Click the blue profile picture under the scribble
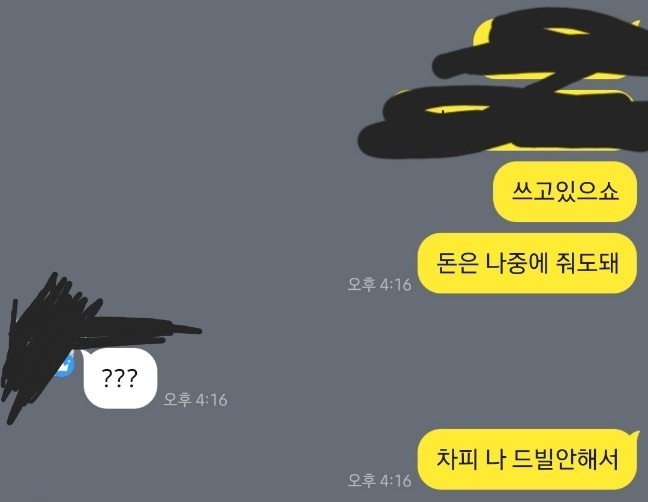Image resolution: width=648 pixels, height=502 pixels. click(x=66, y=366)
